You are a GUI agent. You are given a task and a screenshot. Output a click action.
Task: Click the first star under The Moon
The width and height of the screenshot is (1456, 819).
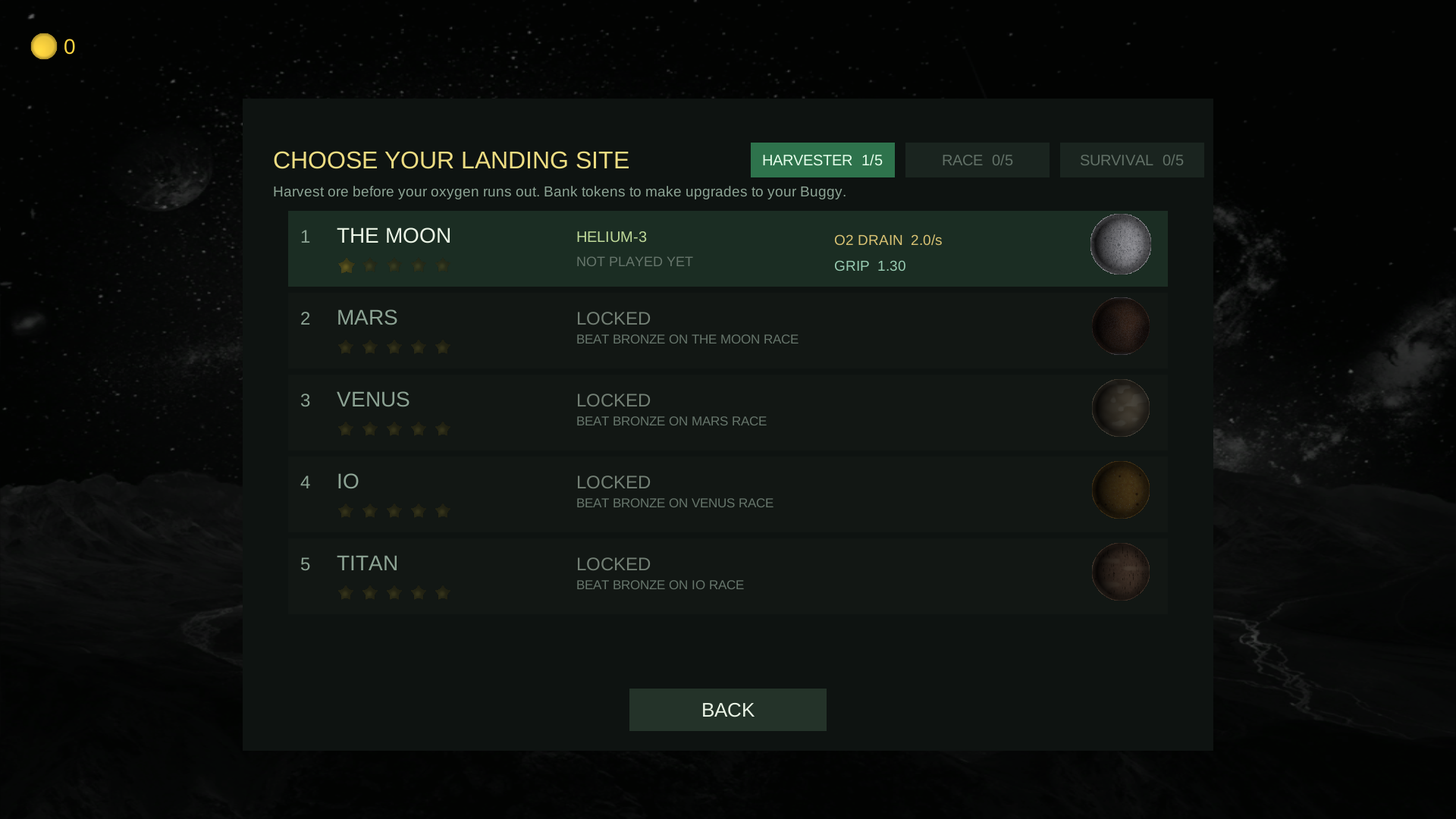[346, 266]
